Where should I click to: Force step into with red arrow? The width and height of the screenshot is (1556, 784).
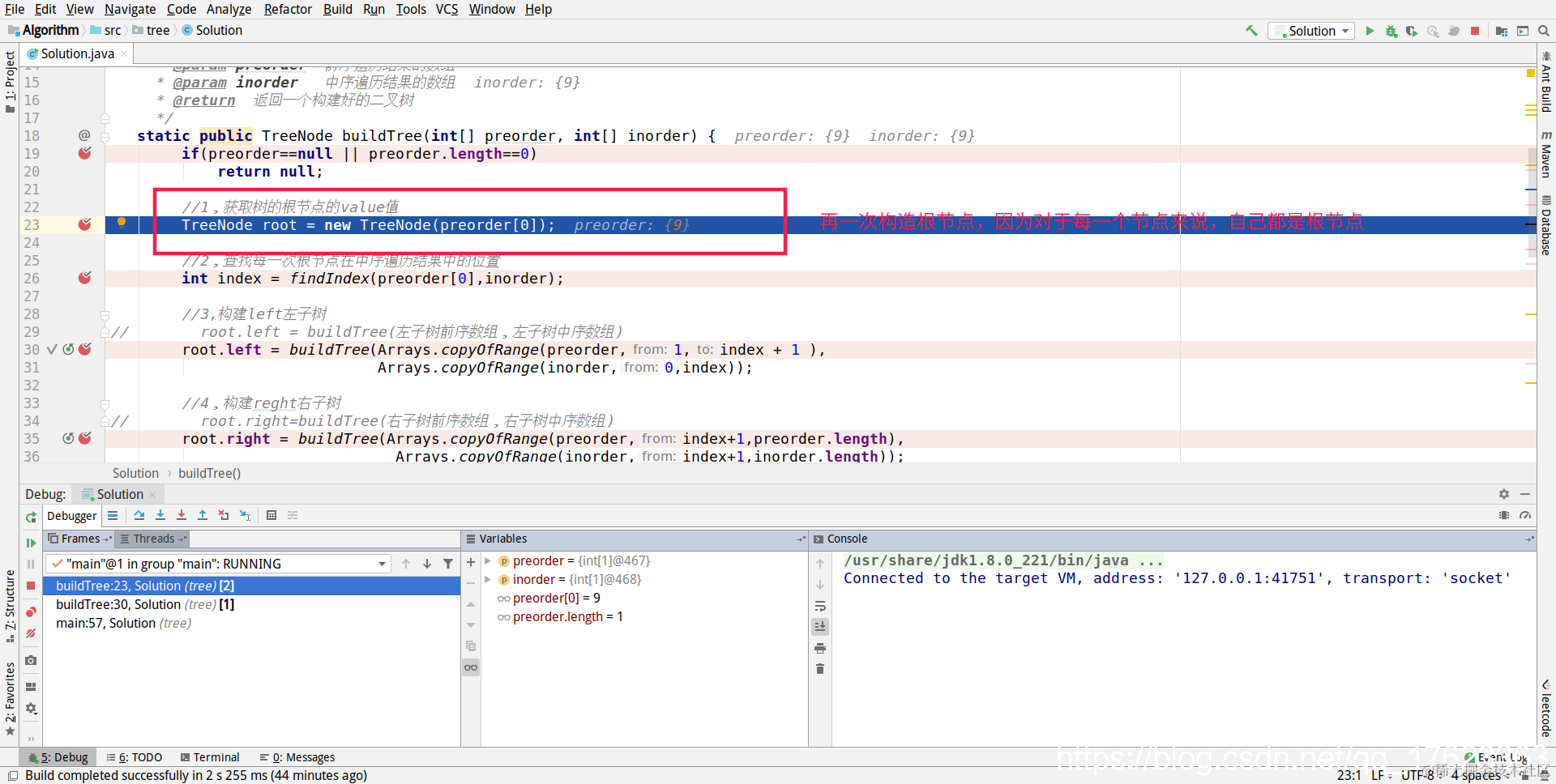(x=182, y=515)
